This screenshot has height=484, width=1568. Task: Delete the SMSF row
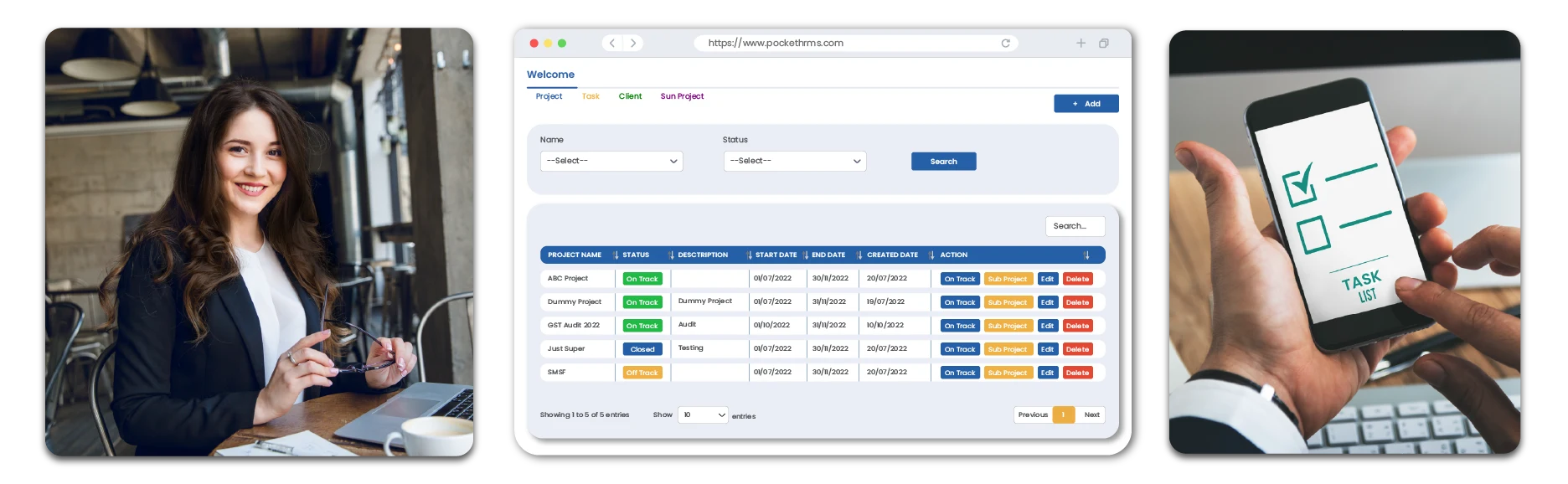(1077, 373)
